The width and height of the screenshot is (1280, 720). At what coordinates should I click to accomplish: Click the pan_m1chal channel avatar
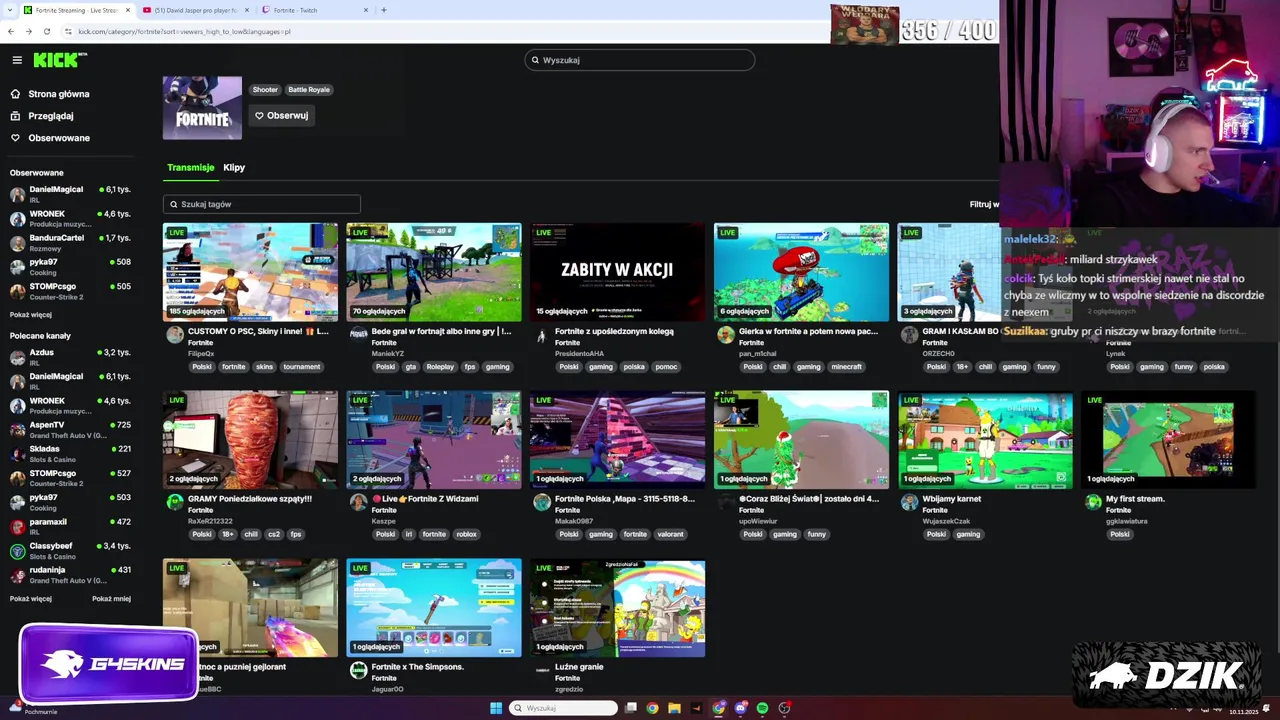click(x=725, y=335)
